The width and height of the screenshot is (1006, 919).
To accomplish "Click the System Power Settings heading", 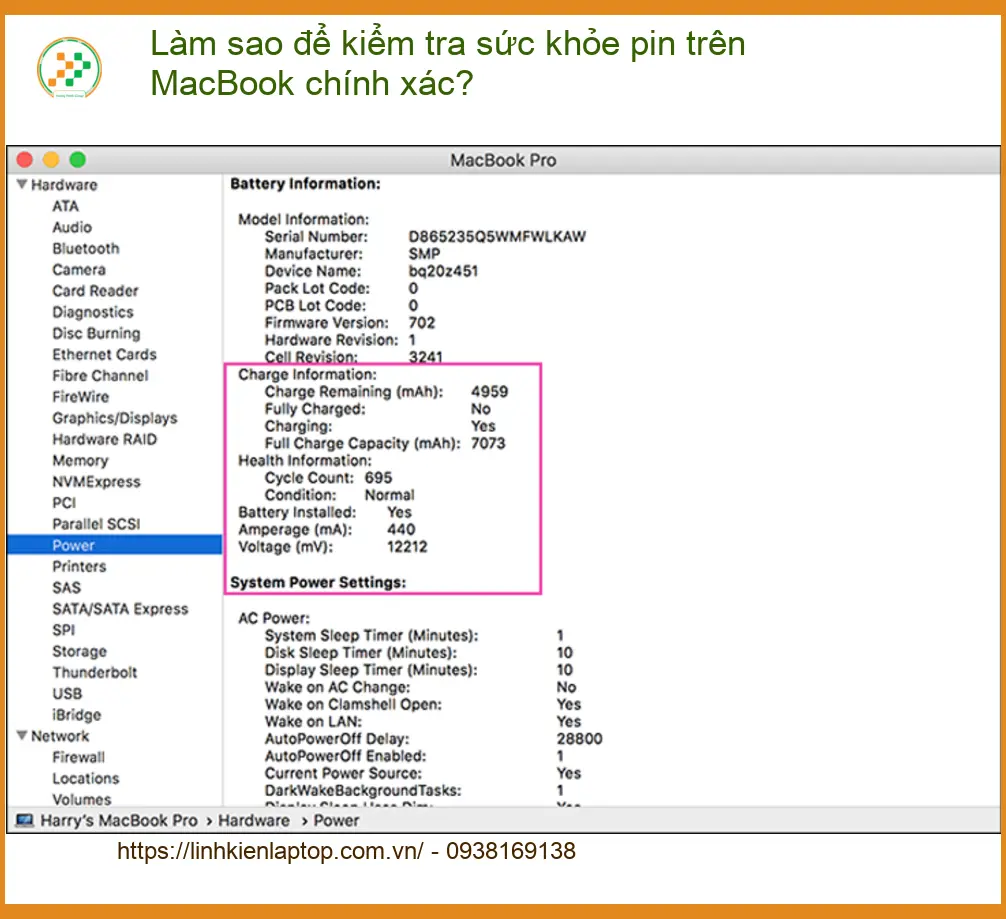I will click(318, 582).
